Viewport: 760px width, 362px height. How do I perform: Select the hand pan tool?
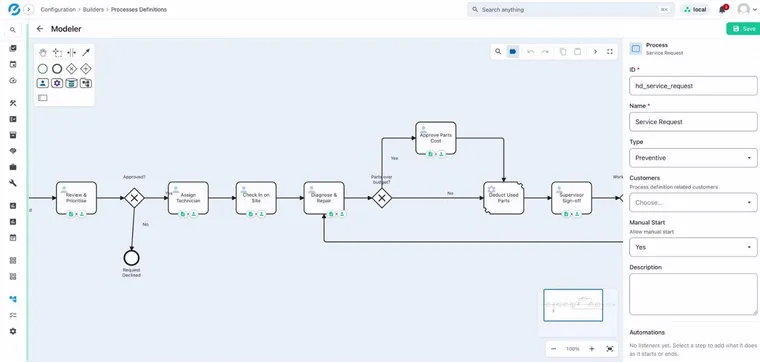coord(43,53)
